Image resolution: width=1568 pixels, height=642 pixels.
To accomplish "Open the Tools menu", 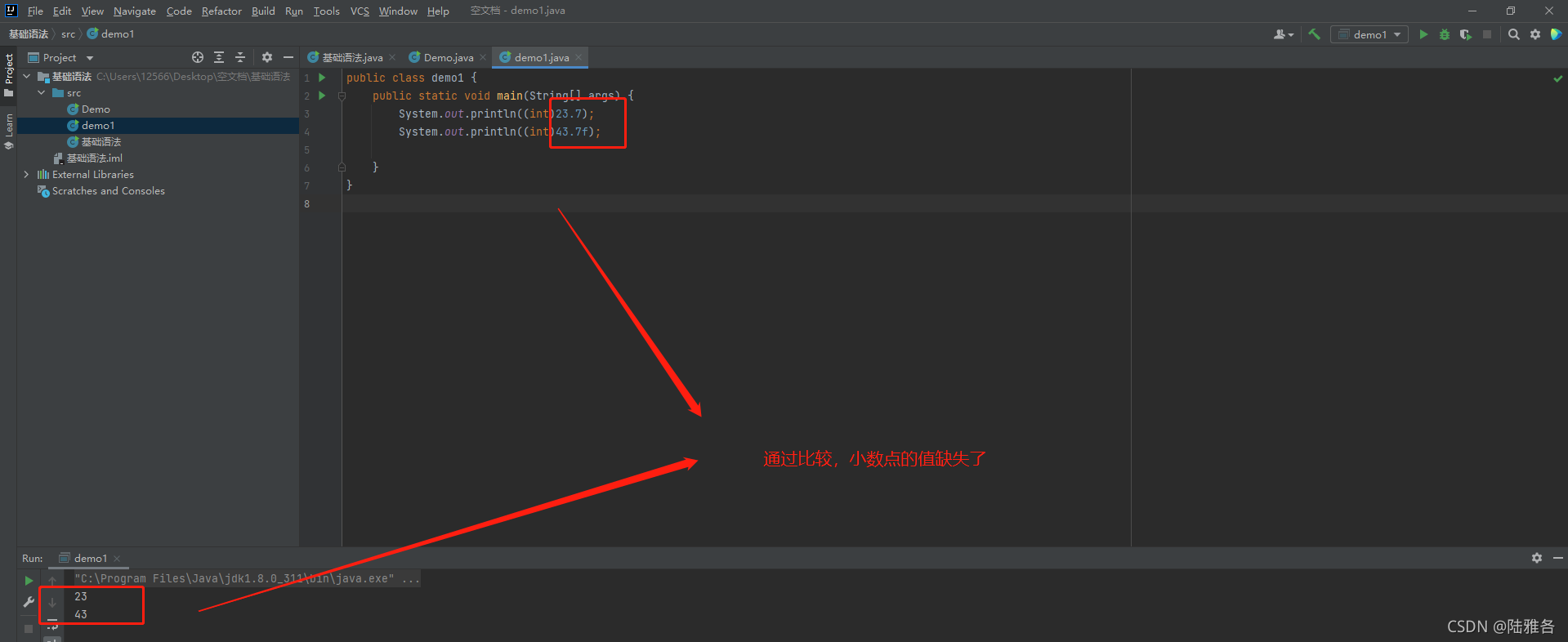I will pos(326,11).
